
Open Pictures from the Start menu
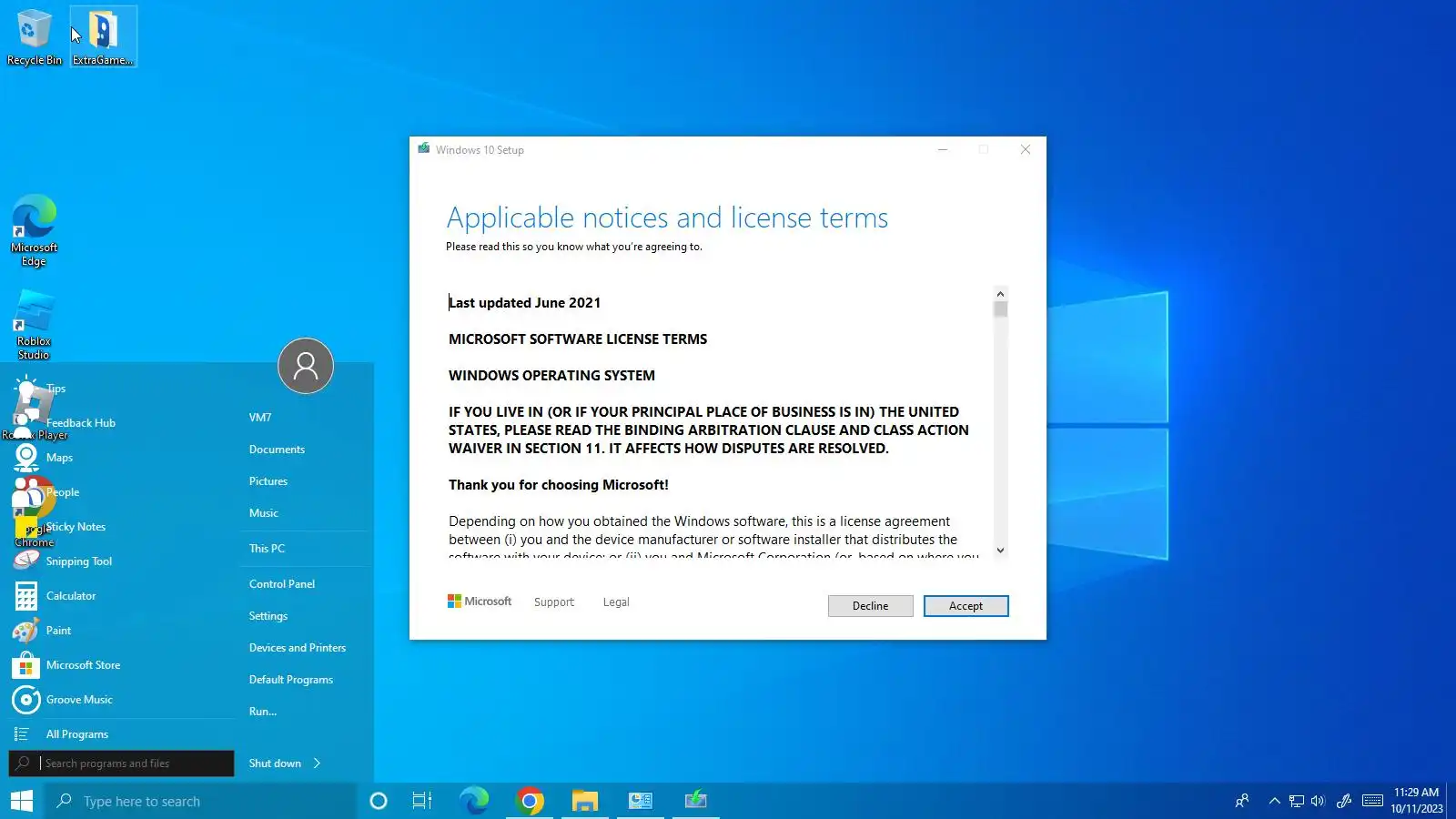pyautogui.click(x=268, y=481)
